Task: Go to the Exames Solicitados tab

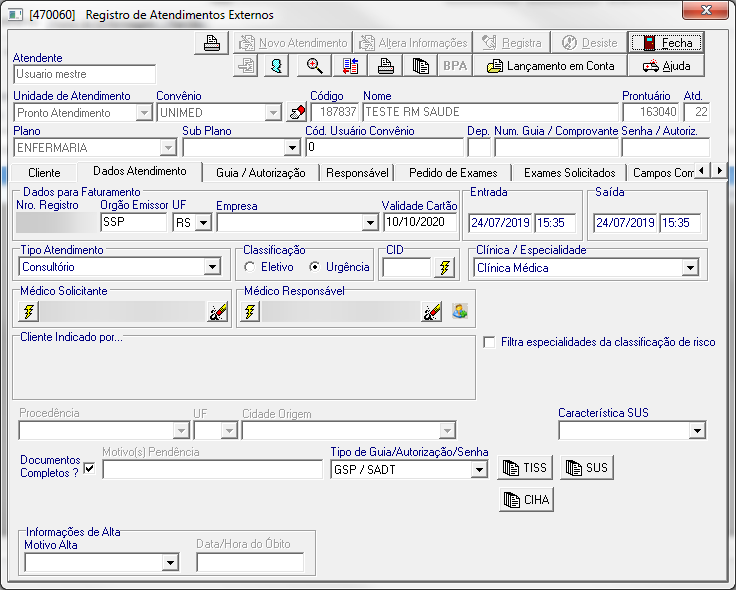Action: 569,173
